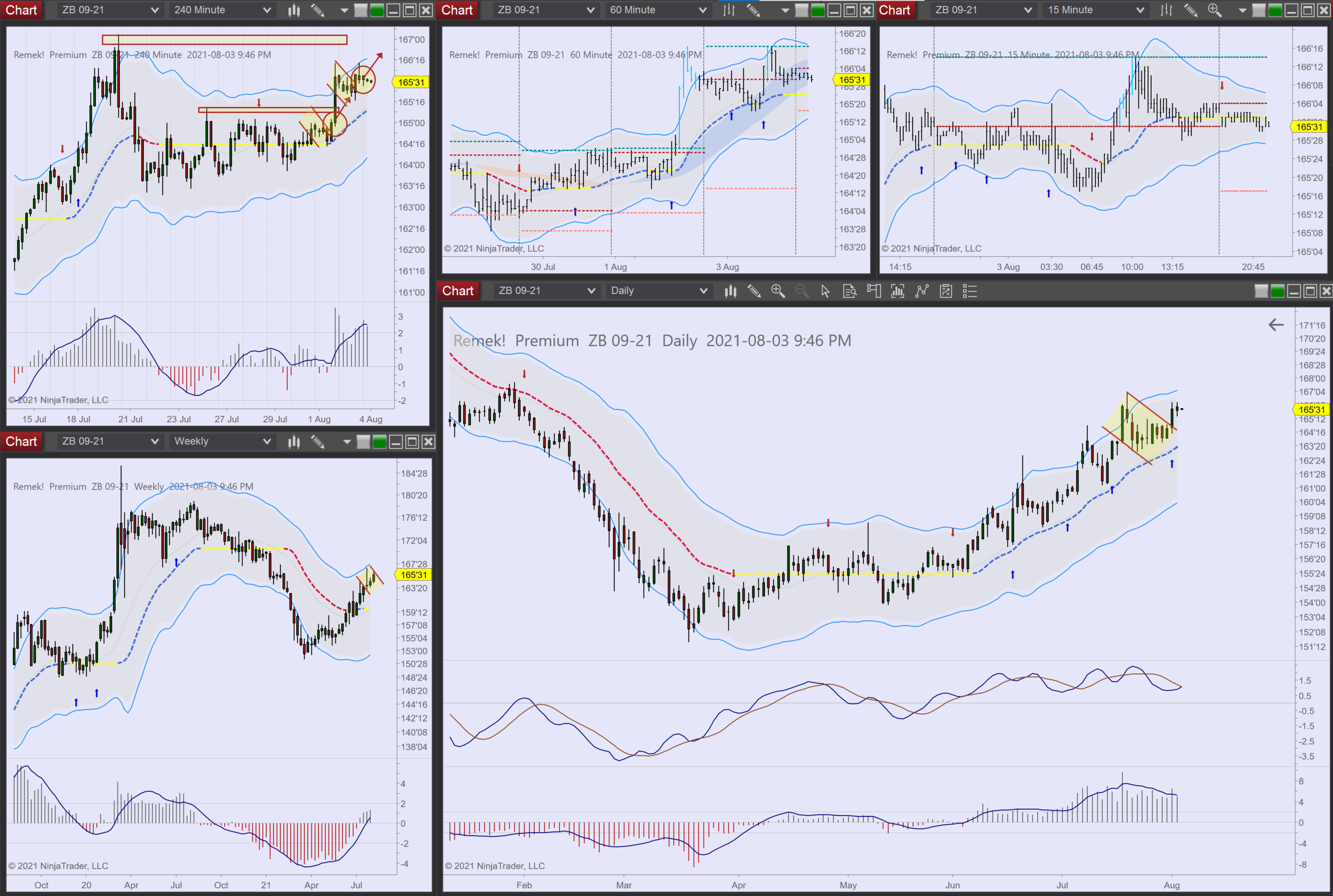
Task: Expand Weekly interval dropdown
Action: pos(267,442)
